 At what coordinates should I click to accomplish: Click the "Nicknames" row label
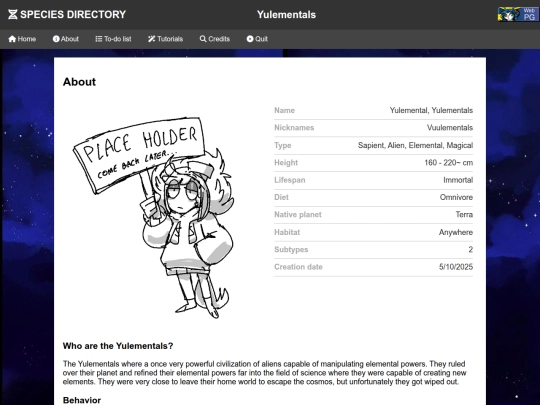[x=294, y=128]
